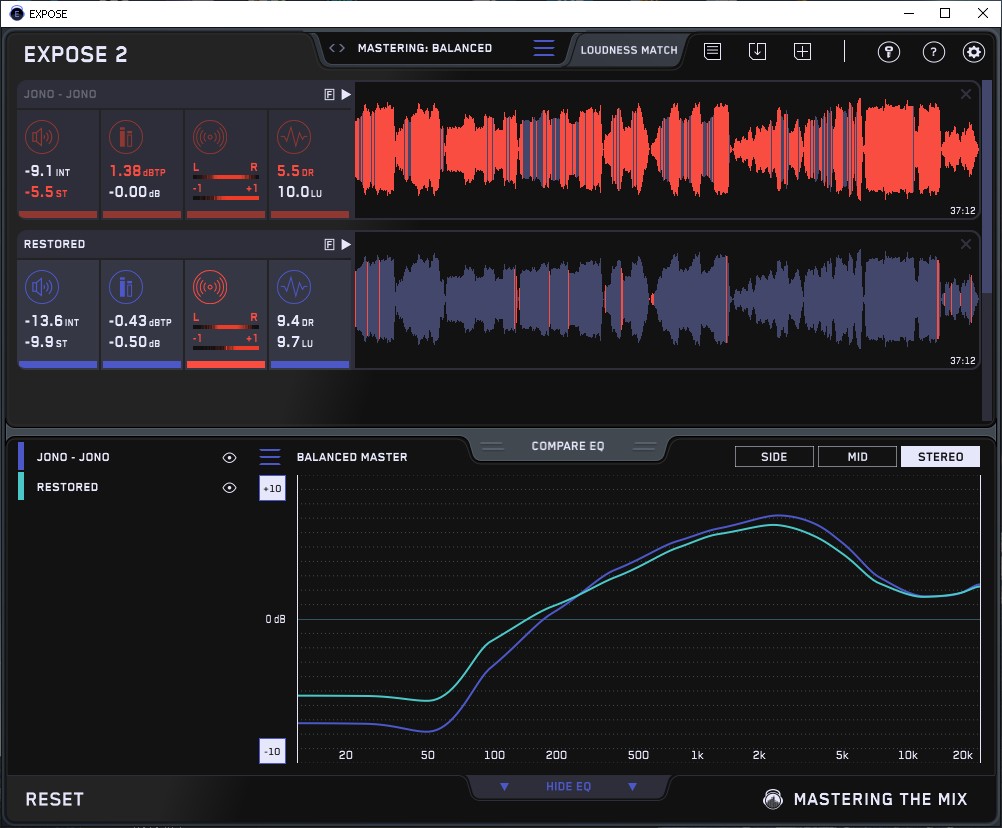Image resolution: width=1002 pixels, height=828 pixels.
Task: Toggle the LOUDNESS MATCH button
Action: click(x=629, y=49)
